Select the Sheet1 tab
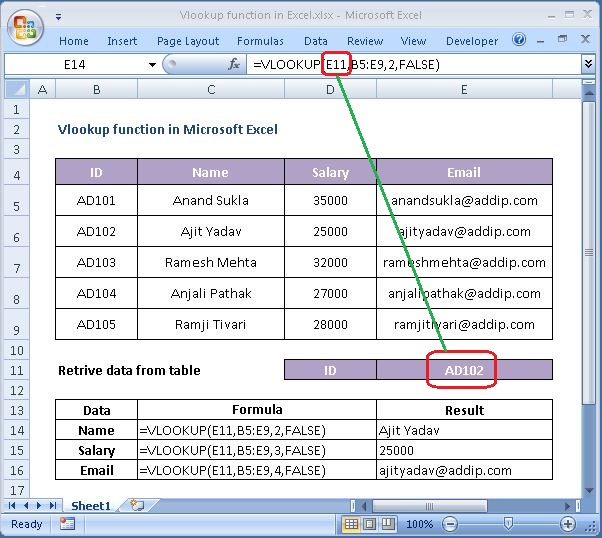The height and width of the screenshot is (538, 602). click(91, 506)
